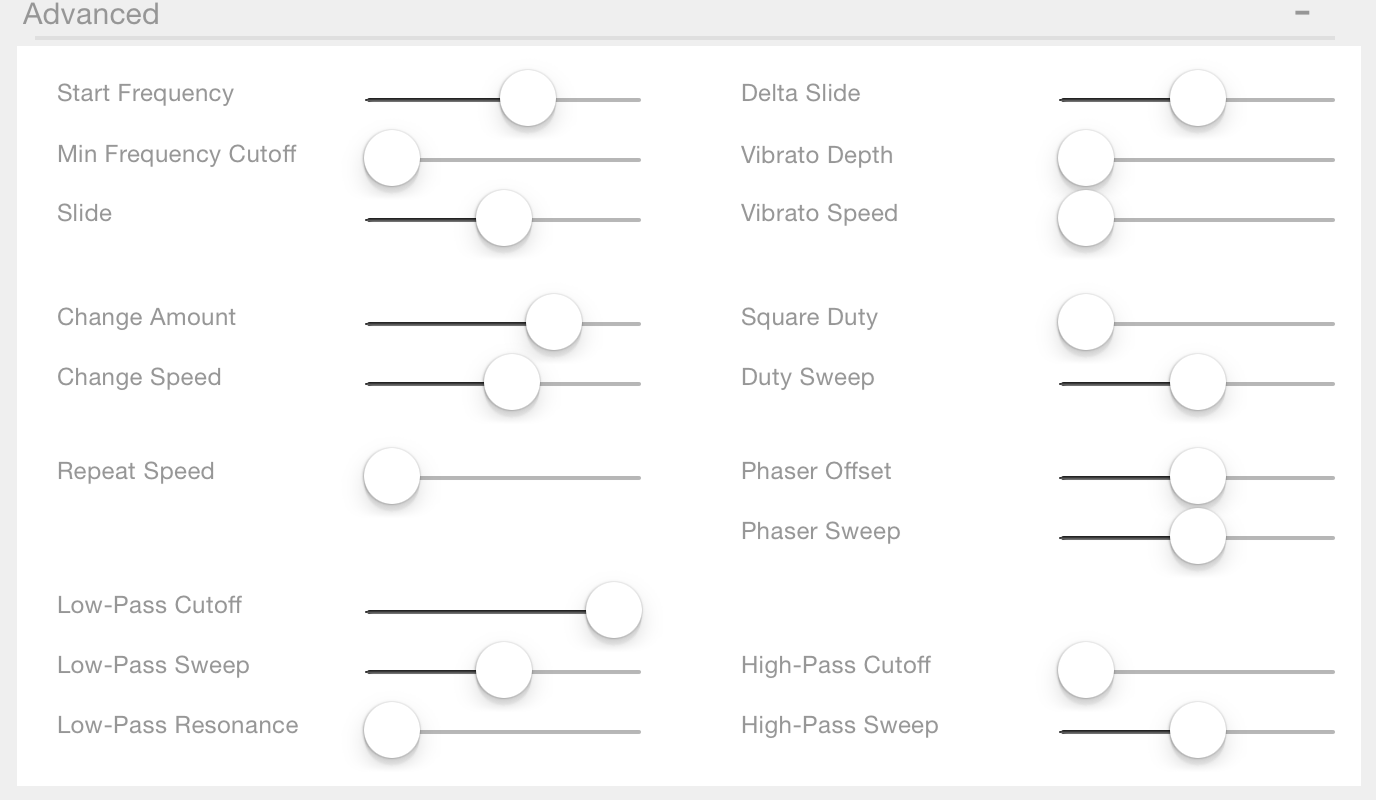The image size is (1376, 800).
Task: Click the Slide slider handle
Action: [504, 218]
